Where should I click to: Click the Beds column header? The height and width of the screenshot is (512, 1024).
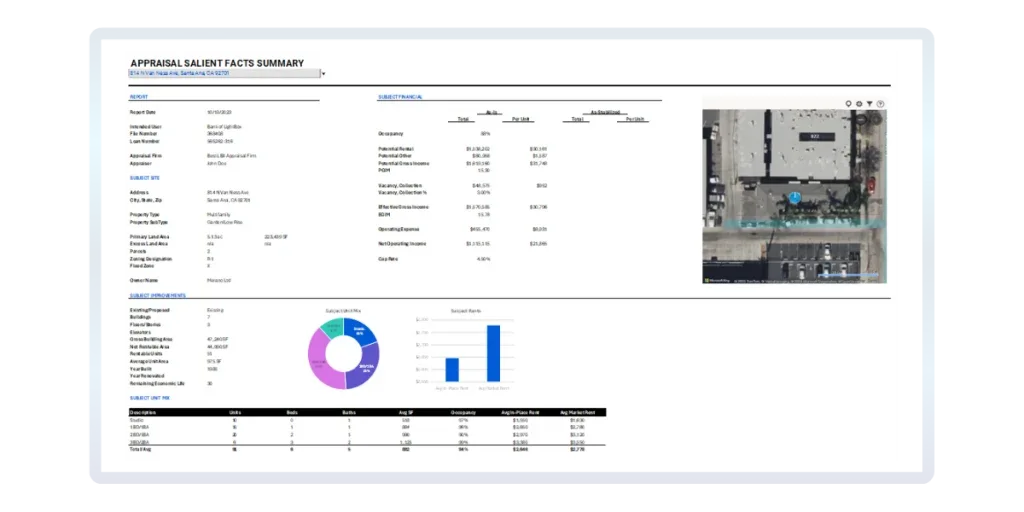coord(292,412)
